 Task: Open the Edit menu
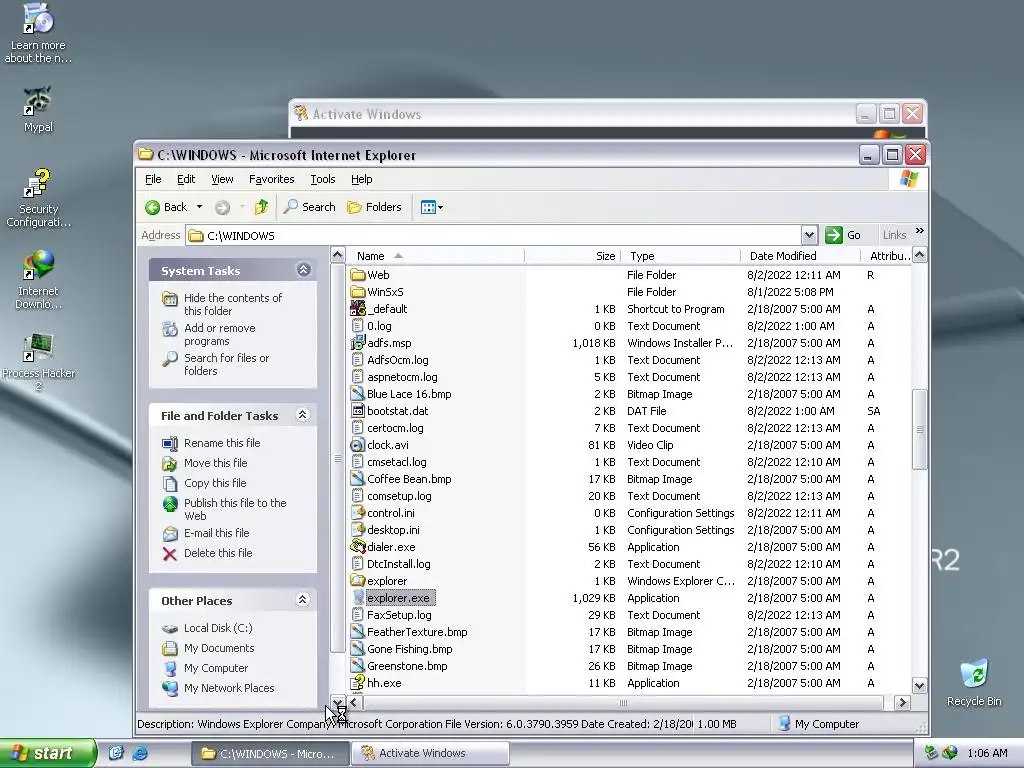point(185,179)
